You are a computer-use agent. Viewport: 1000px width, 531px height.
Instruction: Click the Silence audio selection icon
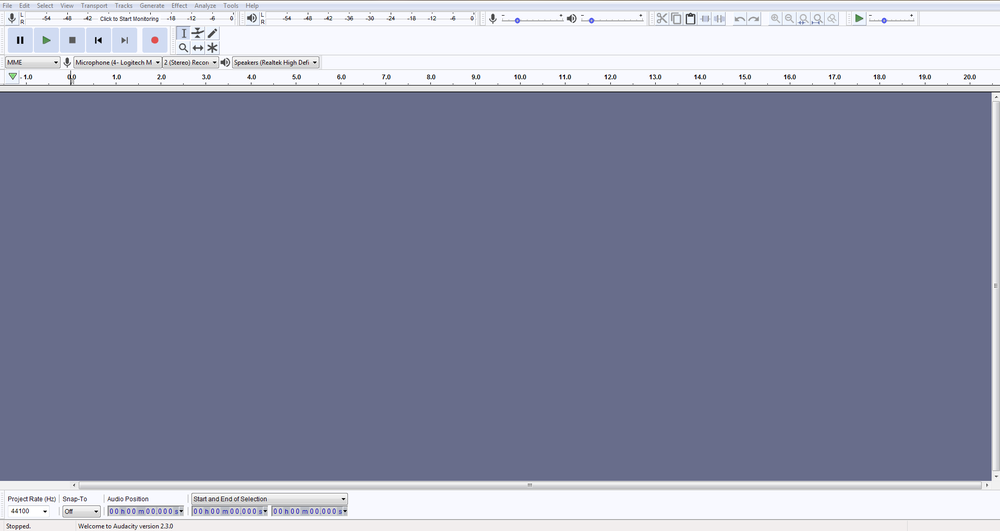click(x=719, y=18)
